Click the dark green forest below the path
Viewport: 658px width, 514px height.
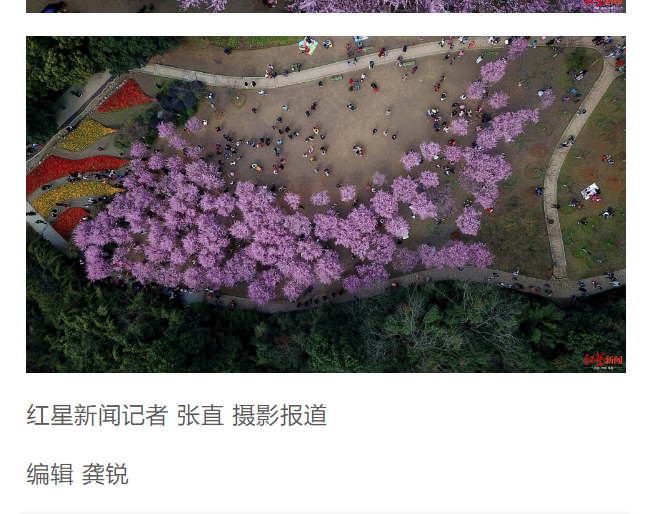[326, 336]
